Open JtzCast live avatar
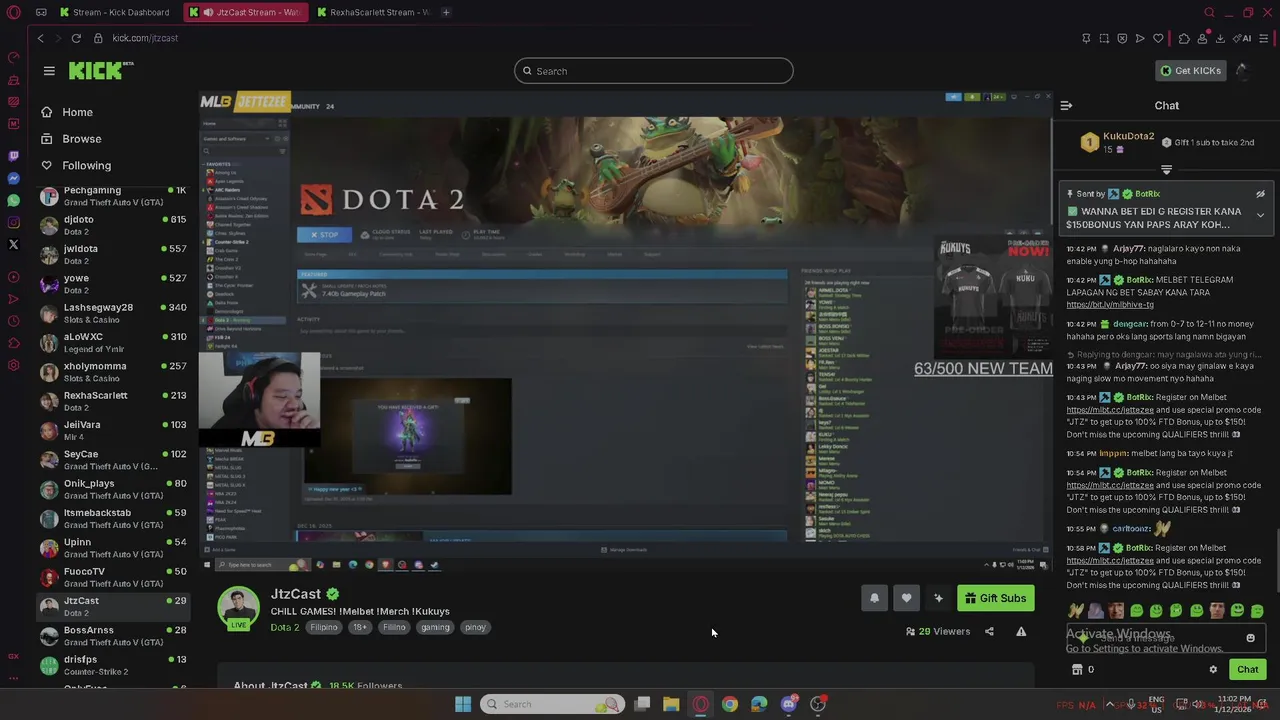Image resolution: width=1280 pixels, height=720 pixels. pyautogui.click(x=239, y=609)
